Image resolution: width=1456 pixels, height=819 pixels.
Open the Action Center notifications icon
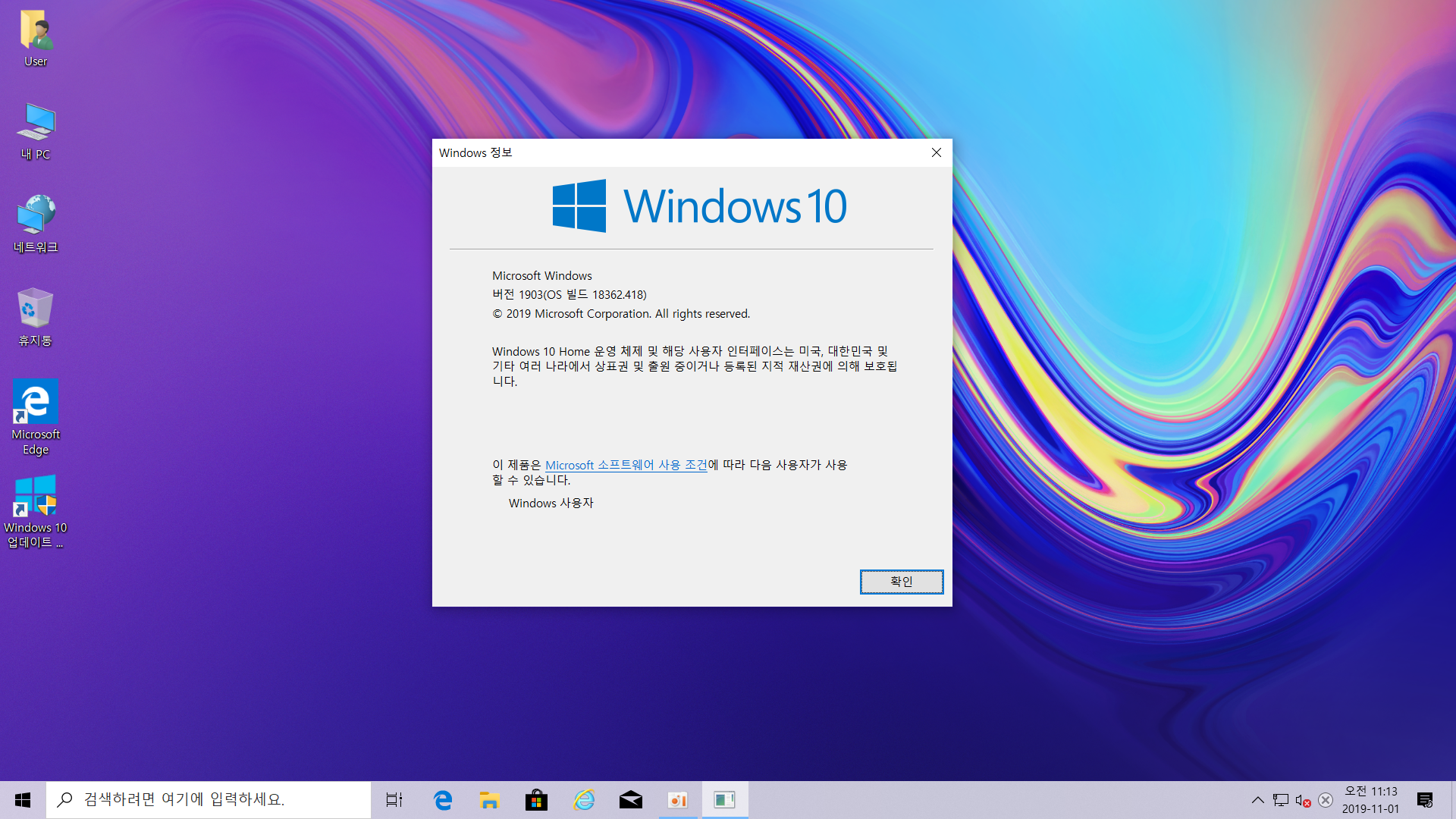point(1424,800)
